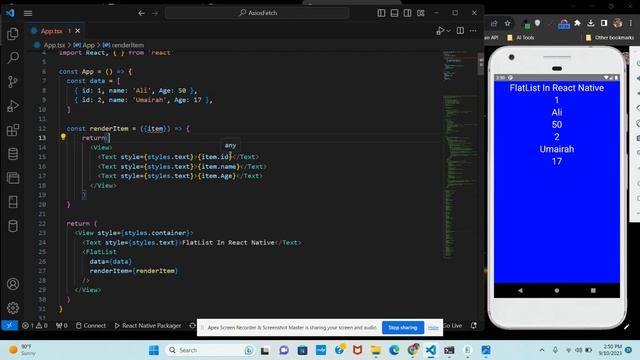Click the emulator Home navigation button

point(557,290)
